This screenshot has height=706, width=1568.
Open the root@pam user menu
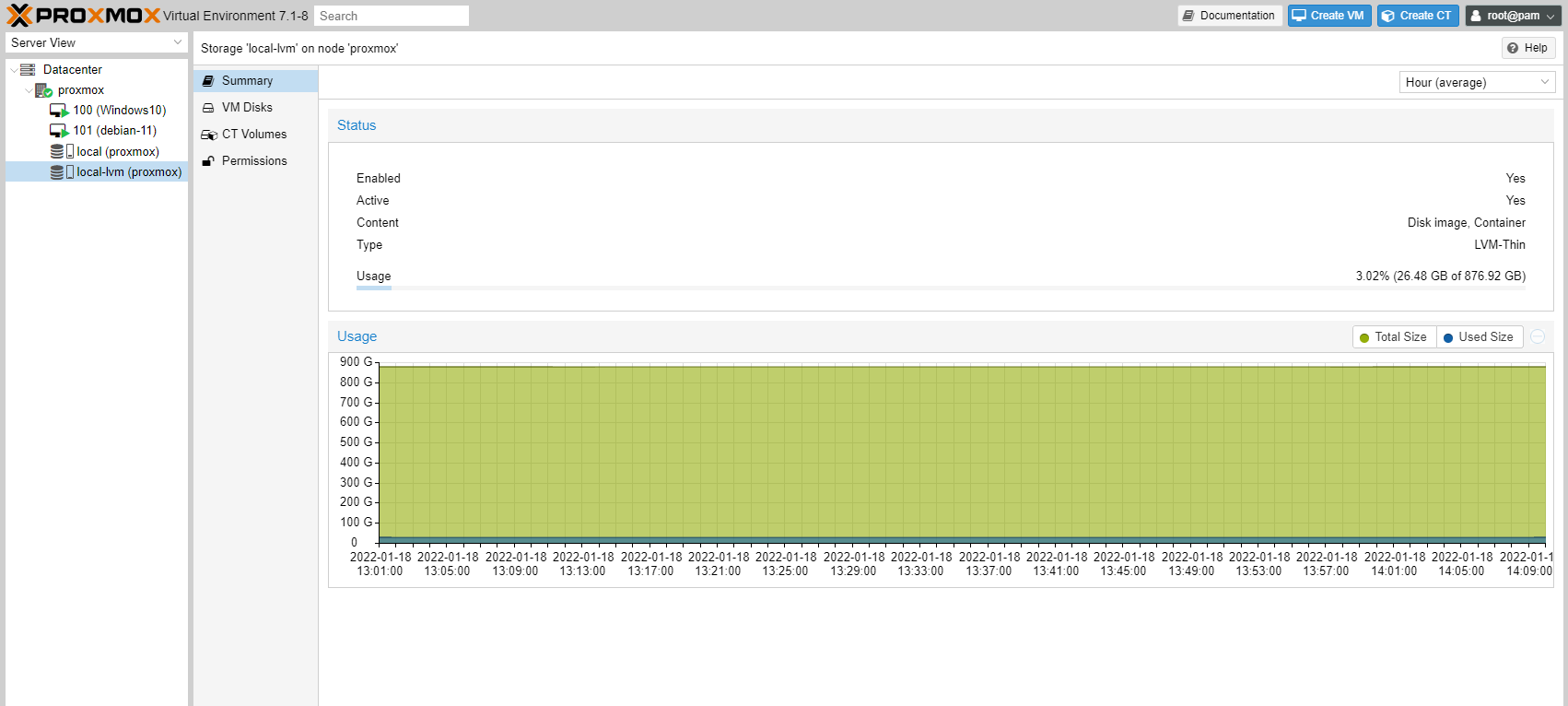coord(1512,16)
